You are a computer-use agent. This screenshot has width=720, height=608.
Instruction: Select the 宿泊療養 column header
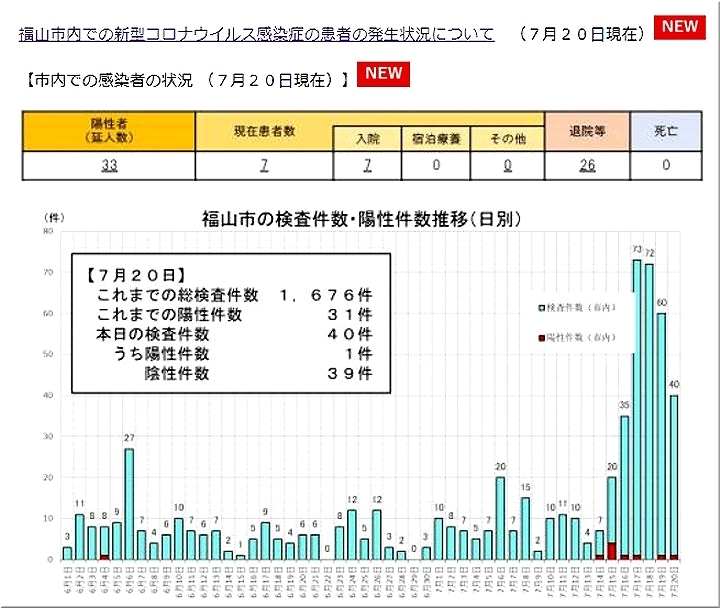click(436, 138)
